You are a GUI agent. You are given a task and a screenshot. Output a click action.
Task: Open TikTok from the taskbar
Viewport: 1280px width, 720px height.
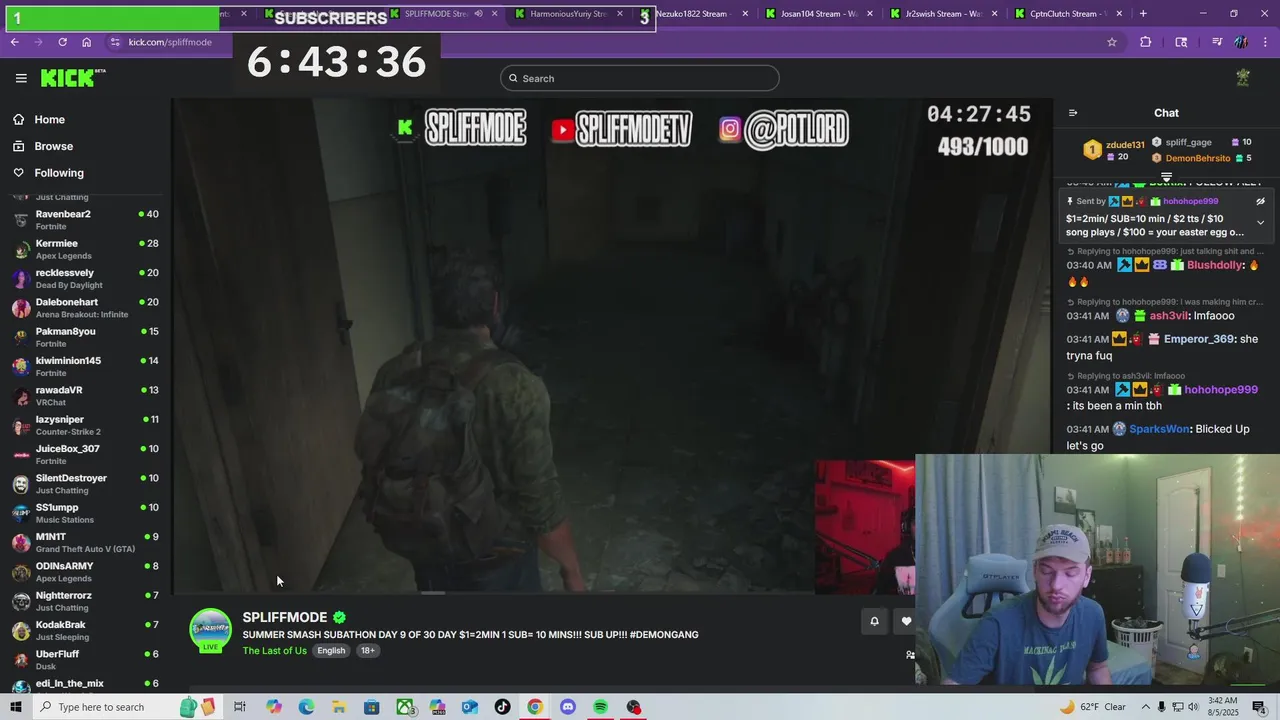coord(502,707)
